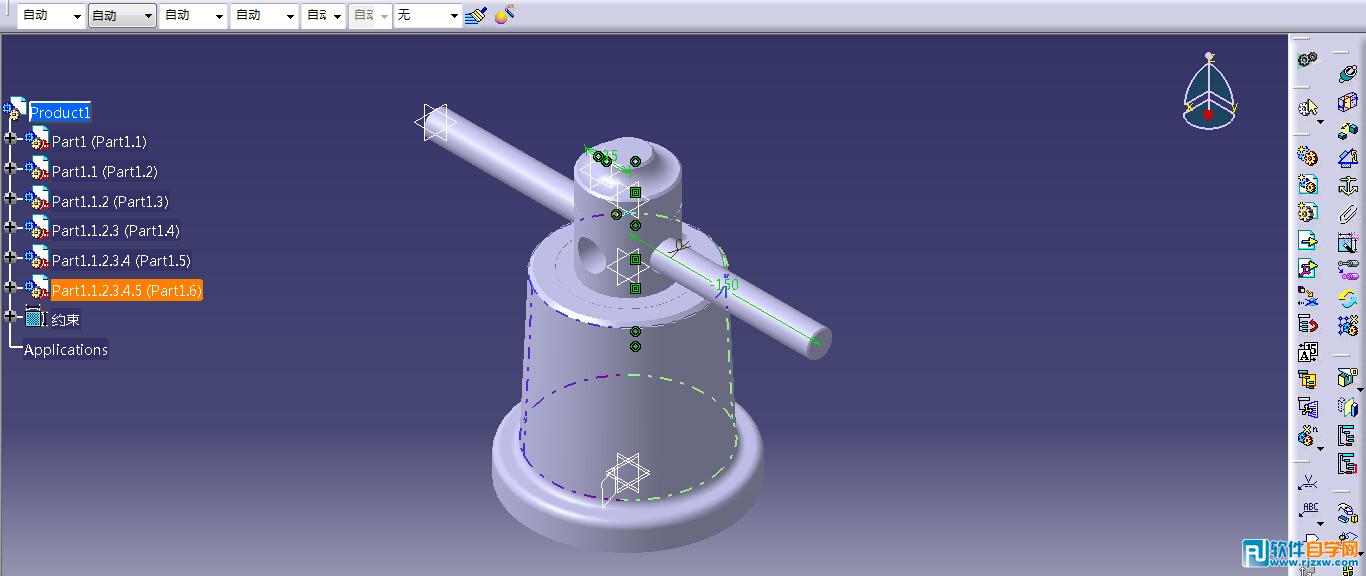Screen dimensions: 1366x576
Task: Open the small arrow under Select tool
Action: (1320, 122)
